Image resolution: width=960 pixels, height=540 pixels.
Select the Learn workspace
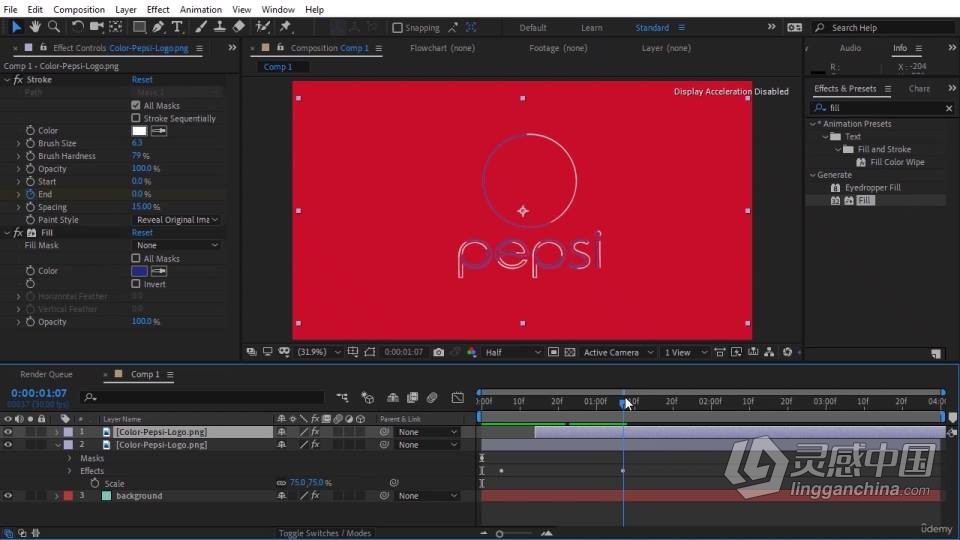(591, 28)
